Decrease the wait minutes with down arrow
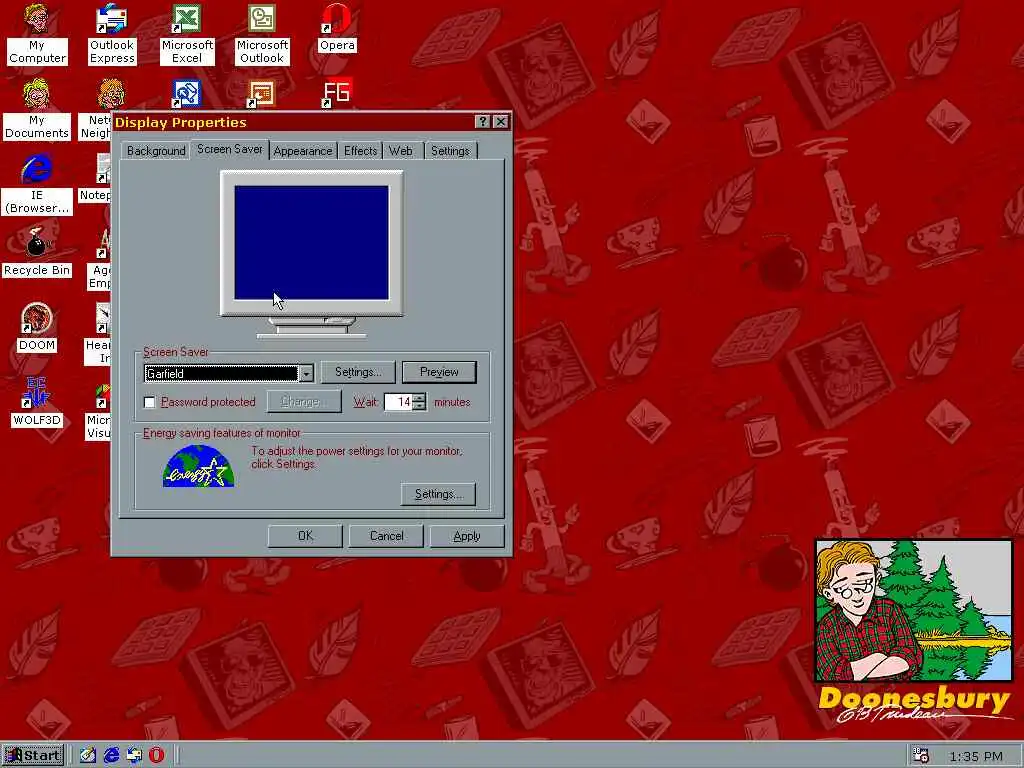Image resolution: width=1024 pixels, height=768 pixels. tap(419, 406)
